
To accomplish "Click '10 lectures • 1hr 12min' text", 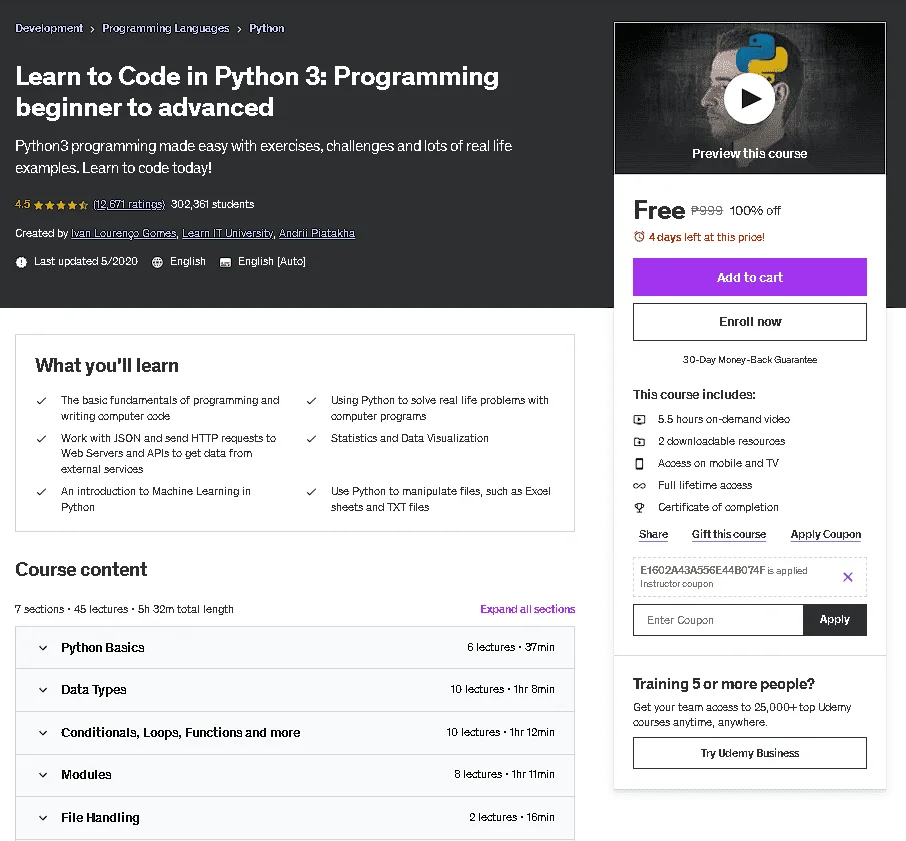I will click(500, 732).
